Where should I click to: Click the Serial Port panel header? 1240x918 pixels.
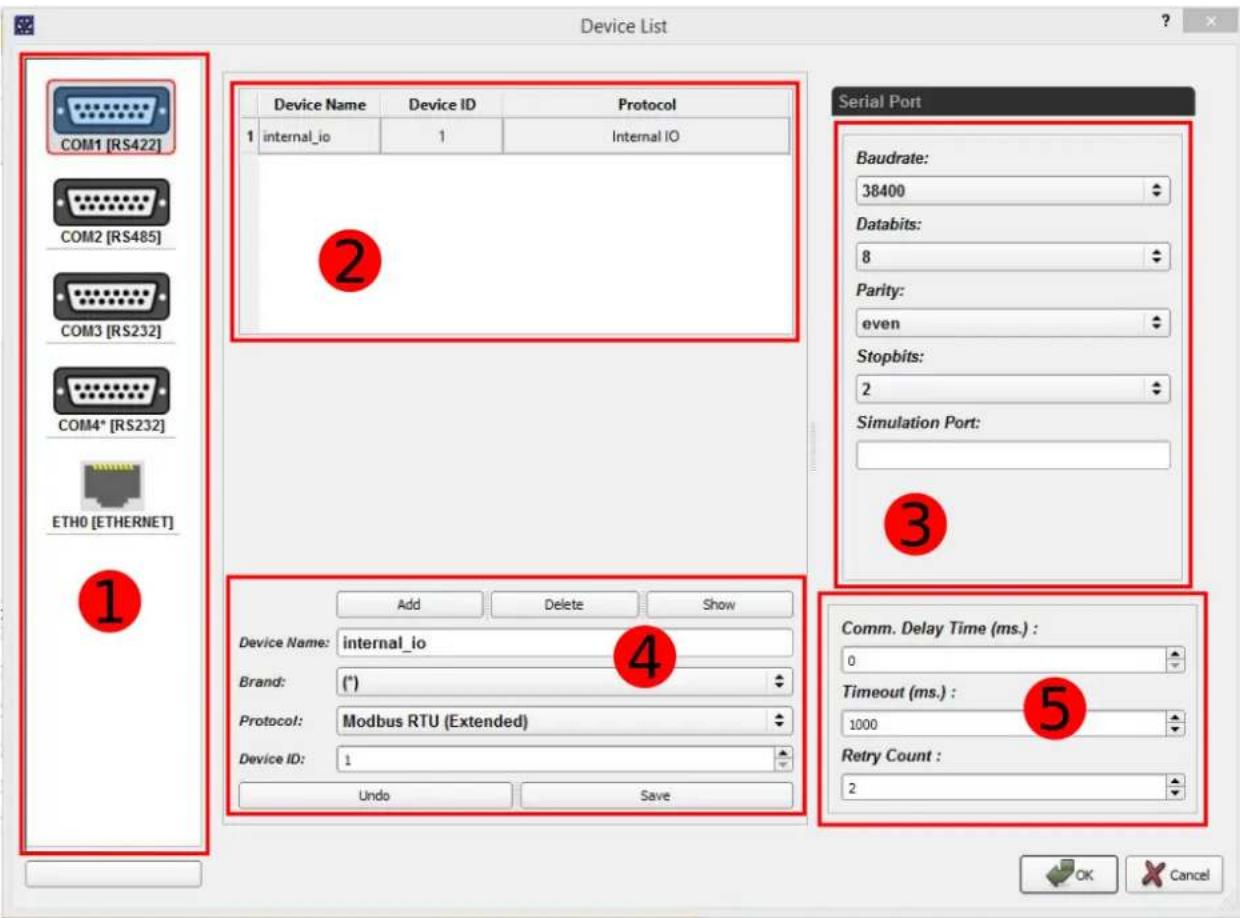pyautogui.click(x=1013, y=102)
